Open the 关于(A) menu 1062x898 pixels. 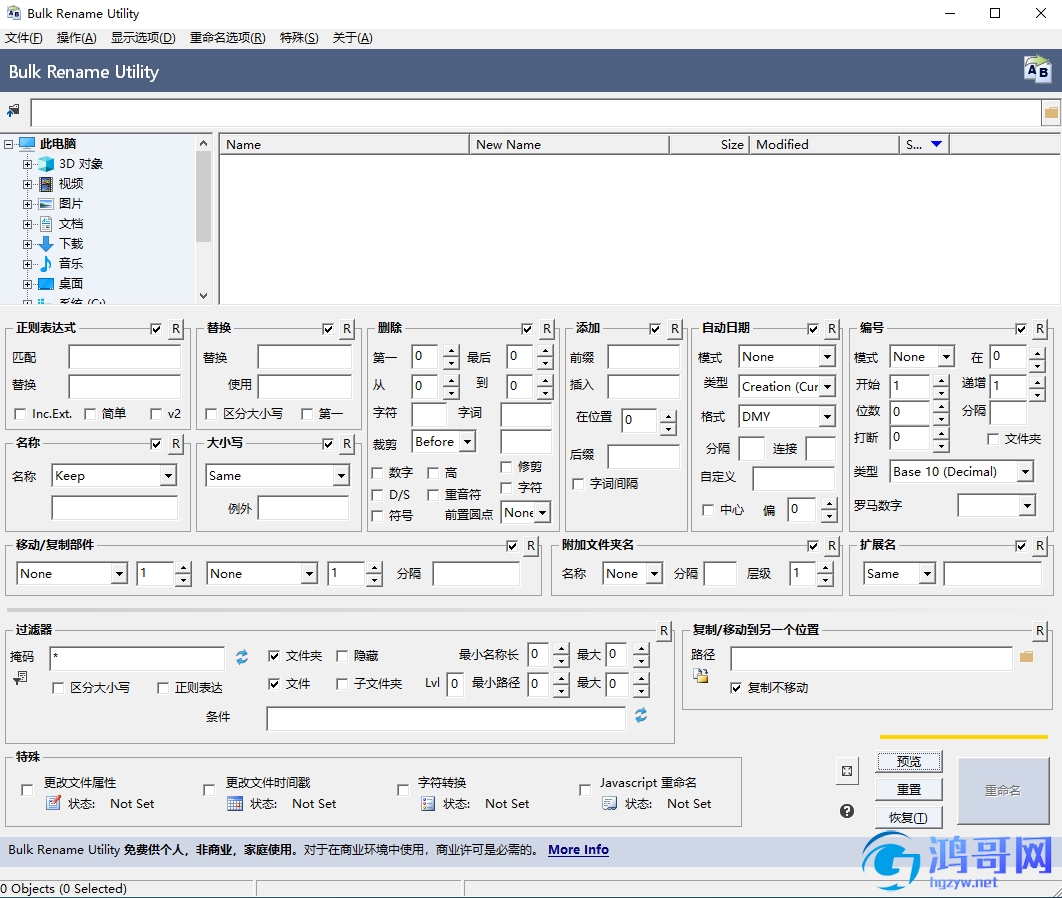352,38
